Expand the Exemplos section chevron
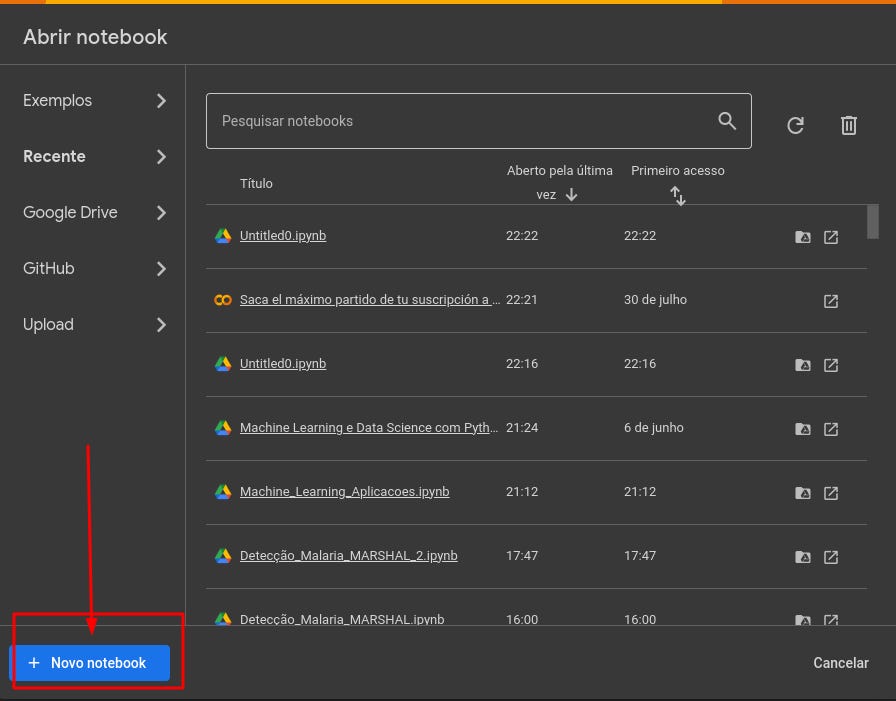 (161, 101)
